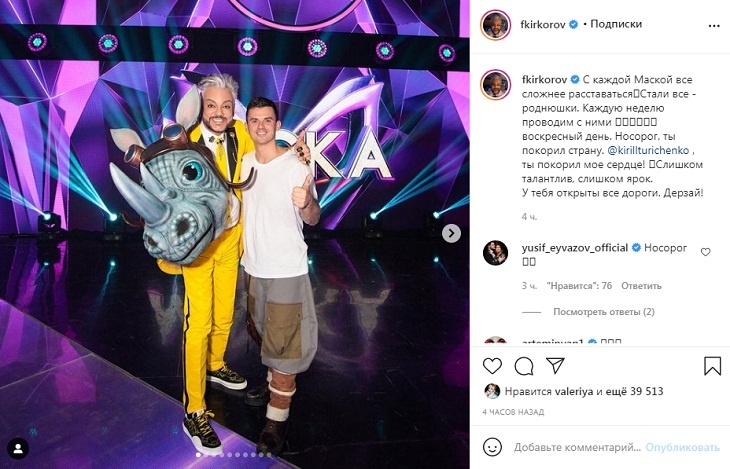The width and height of the screenshot is (730, 469).
Task: Open yusif_eyvazov_official profile name
Action: click(575, 248)
